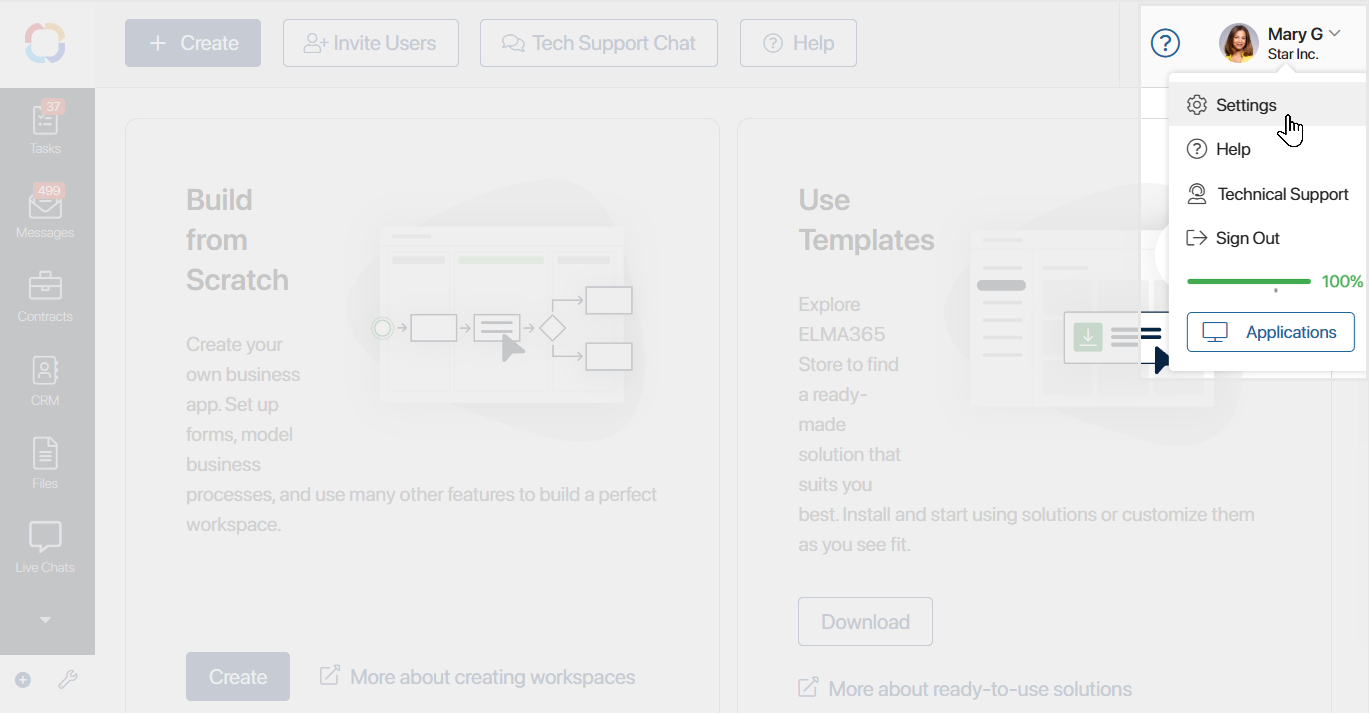Choose Technical Support menu entry

click(1267, 194)
